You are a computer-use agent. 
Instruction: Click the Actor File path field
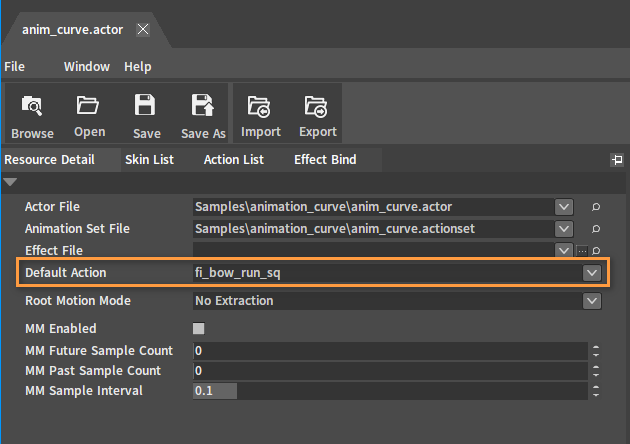tap(374, 207)
